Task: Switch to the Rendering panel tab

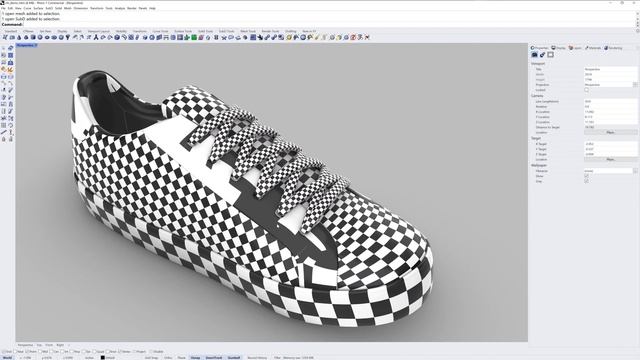Action: pyautogui.click(x=613, y=48)
